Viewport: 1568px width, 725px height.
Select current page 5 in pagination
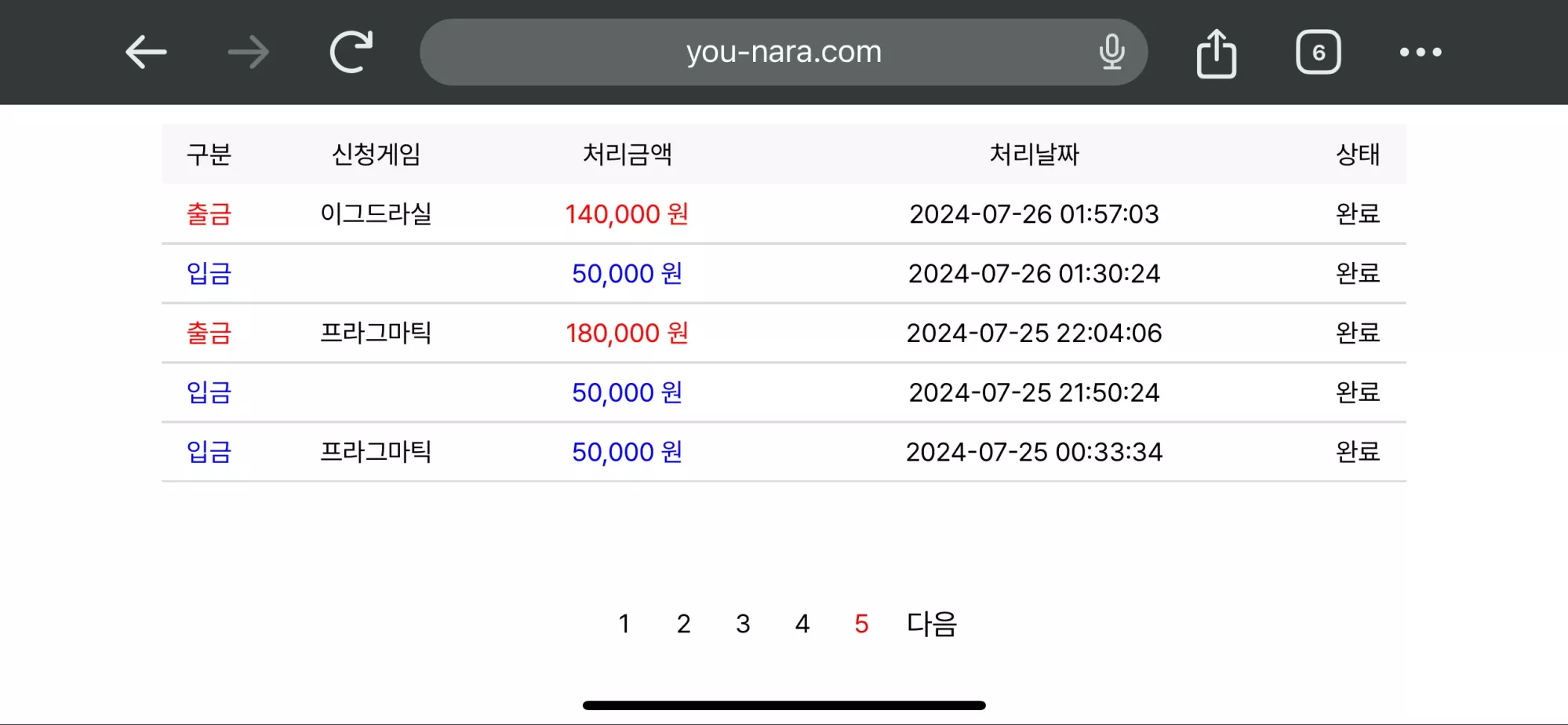(861, 624)
